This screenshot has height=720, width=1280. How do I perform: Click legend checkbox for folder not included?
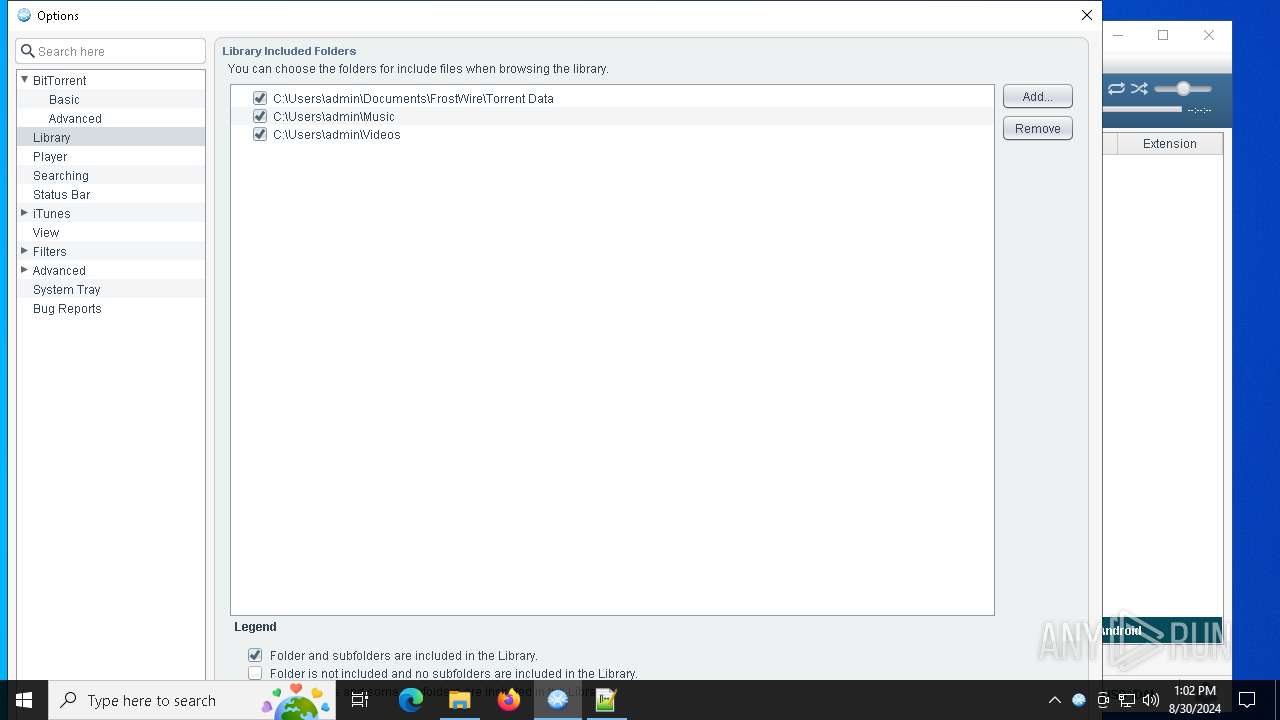coord(255,673)
